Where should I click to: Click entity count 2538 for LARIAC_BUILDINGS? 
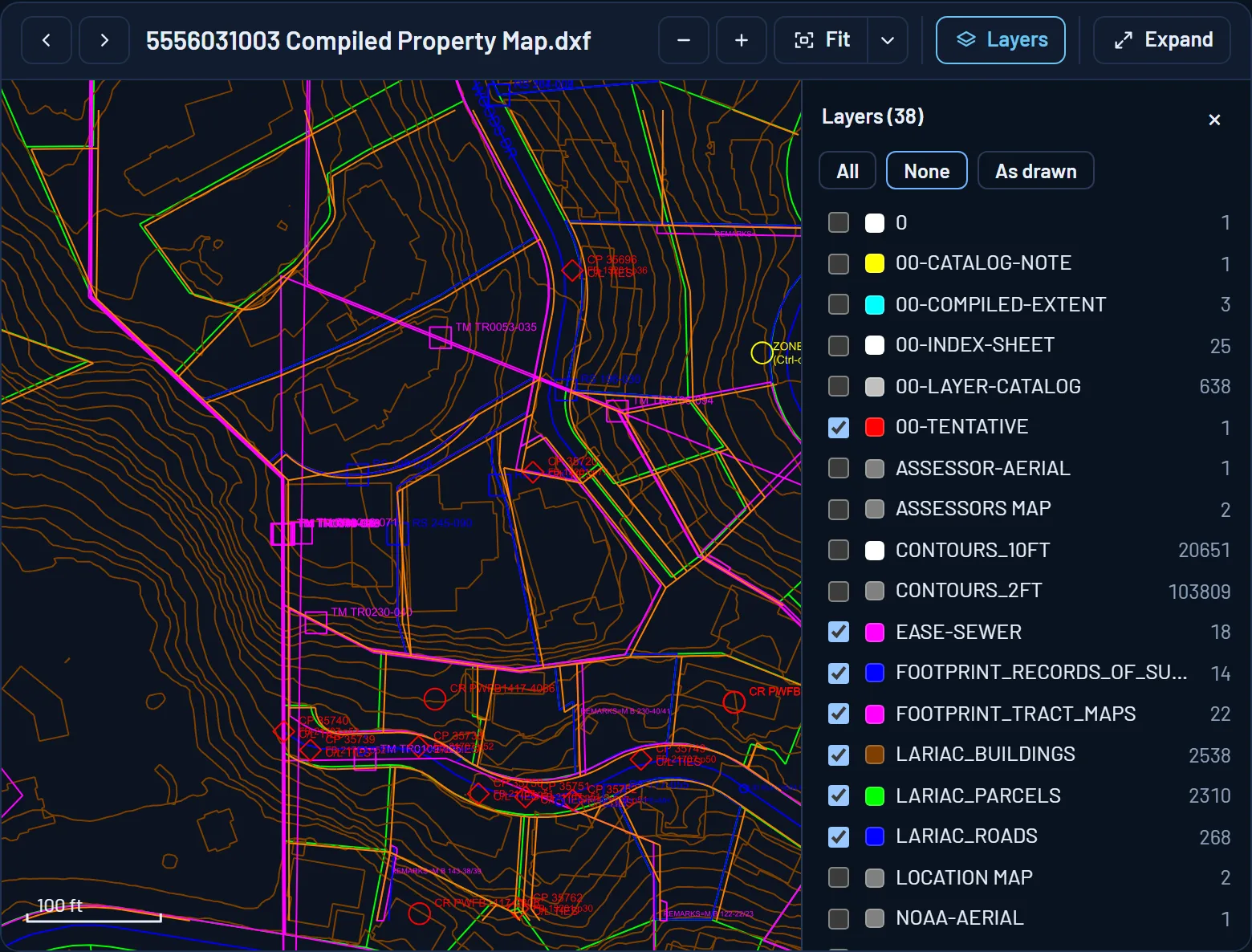pos(1209,755)
